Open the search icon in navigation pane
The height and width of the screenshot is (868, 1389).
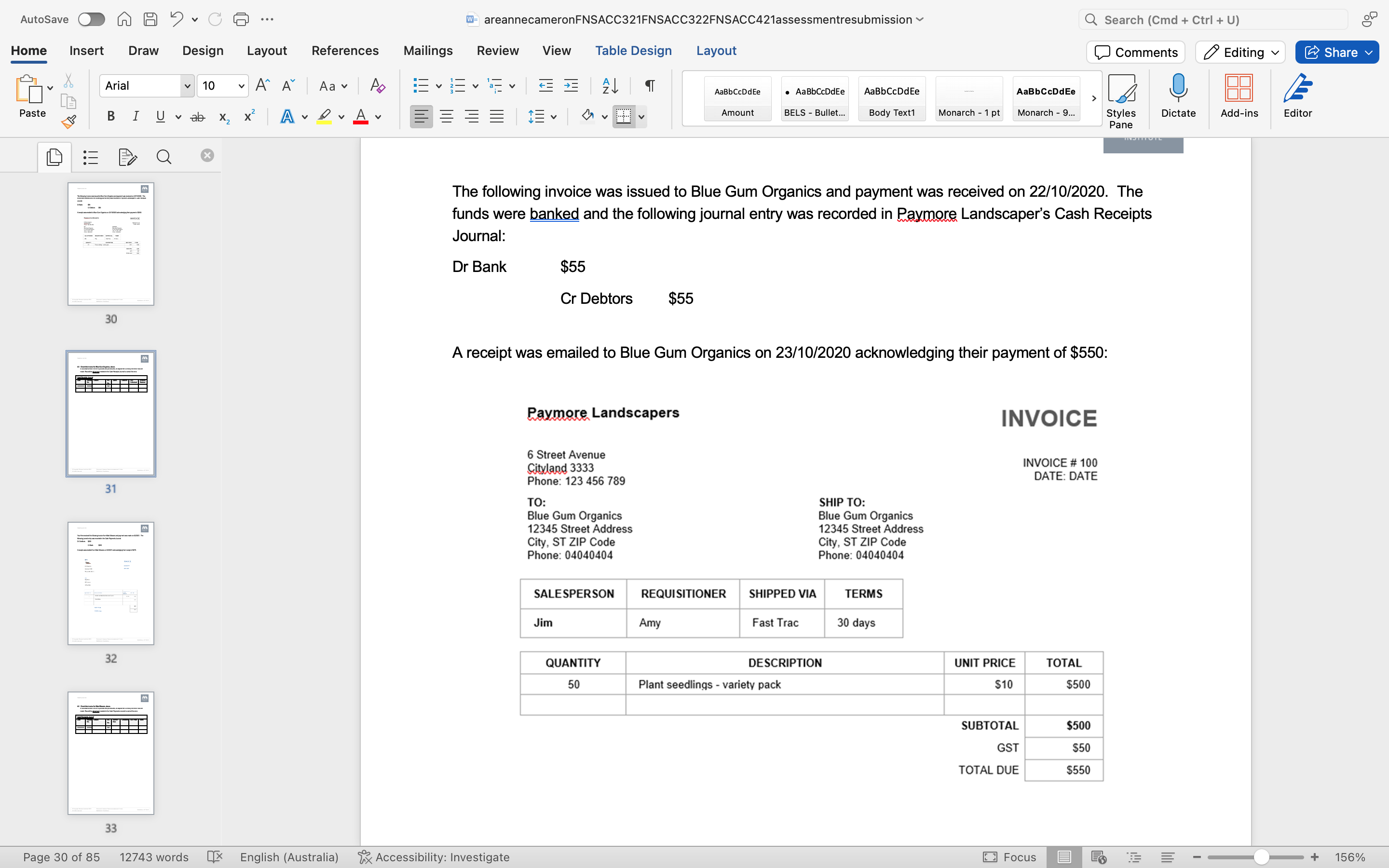163,157
